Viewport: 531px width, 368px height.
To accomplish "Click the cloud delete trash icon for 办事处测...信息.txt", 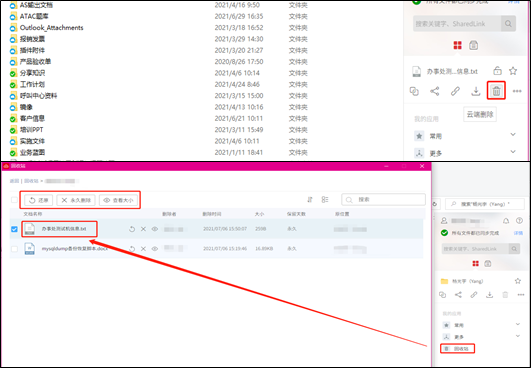I will click(496, 91).
